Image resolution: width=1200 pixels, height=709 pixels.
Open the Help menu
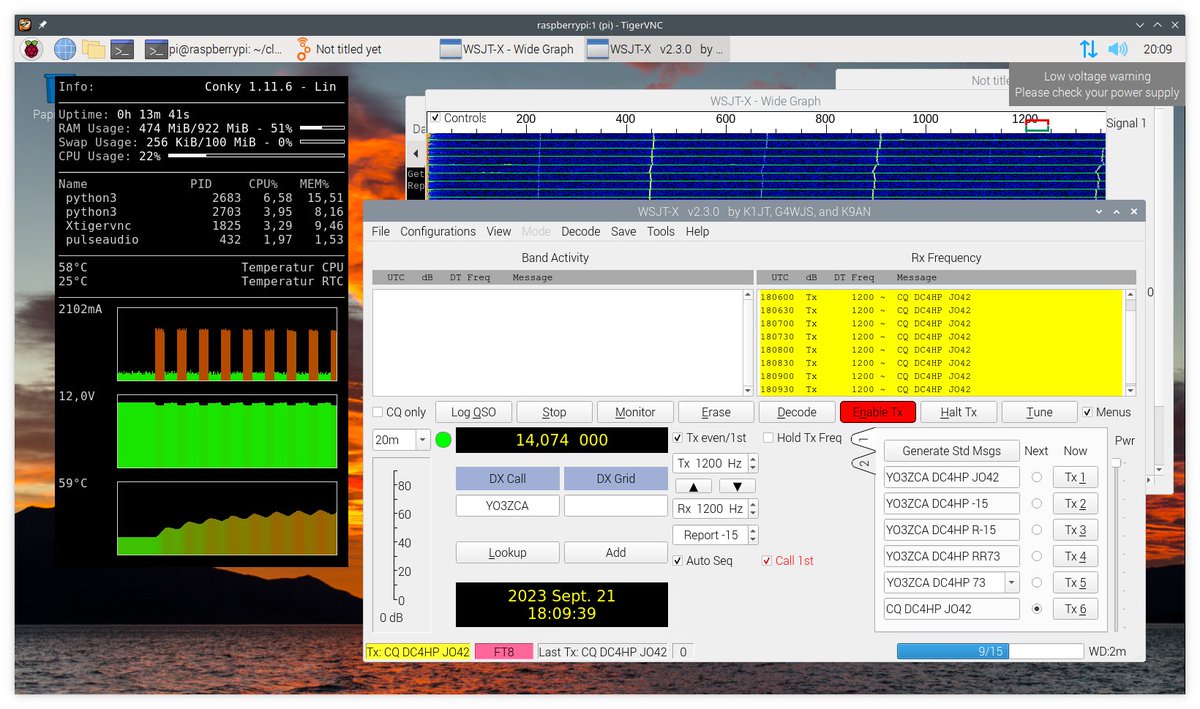tap(697, 231)
